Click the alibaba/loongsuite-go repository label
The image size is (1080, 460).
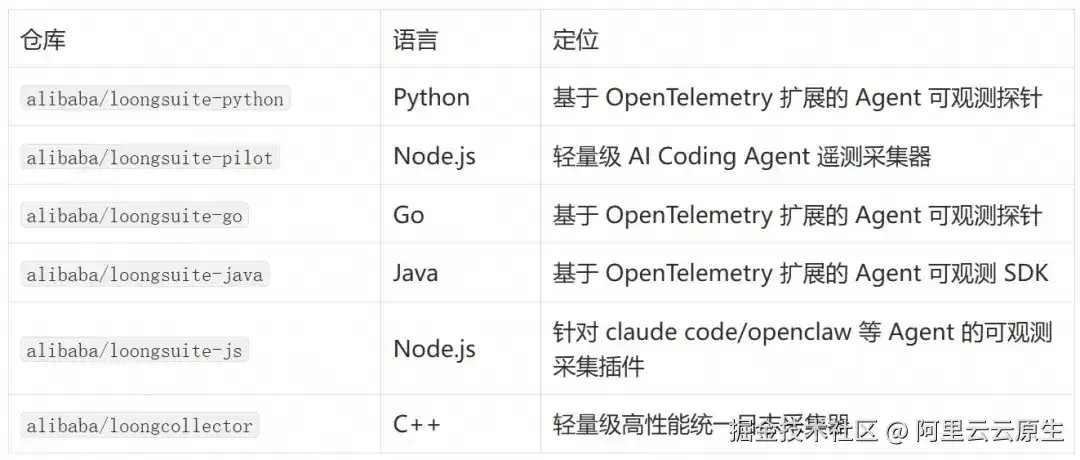134,216
